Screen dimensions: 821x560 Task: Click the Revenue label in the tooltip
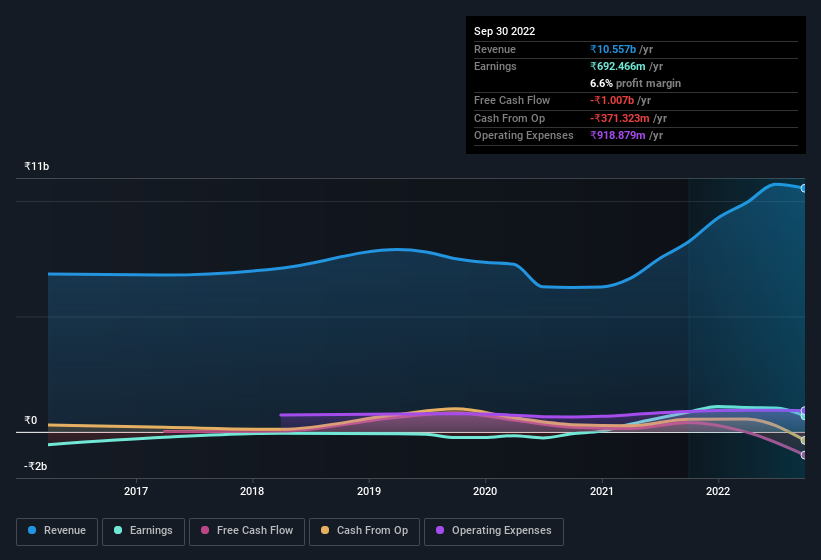(x=495, y=49)
